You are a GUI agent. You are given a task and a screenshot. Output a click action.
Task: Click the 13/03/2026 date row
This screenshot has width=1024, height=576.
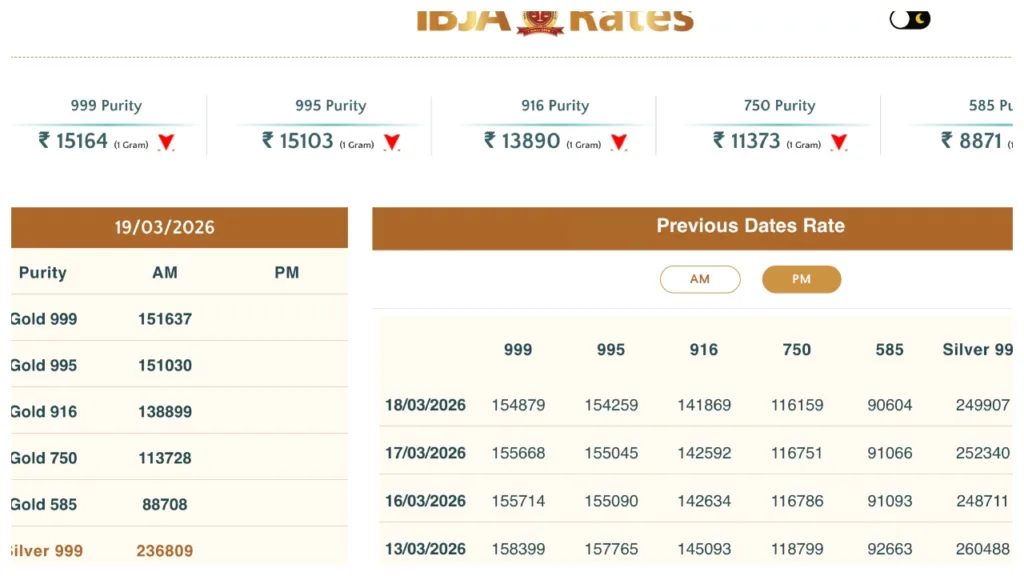[x=426, y=549]
